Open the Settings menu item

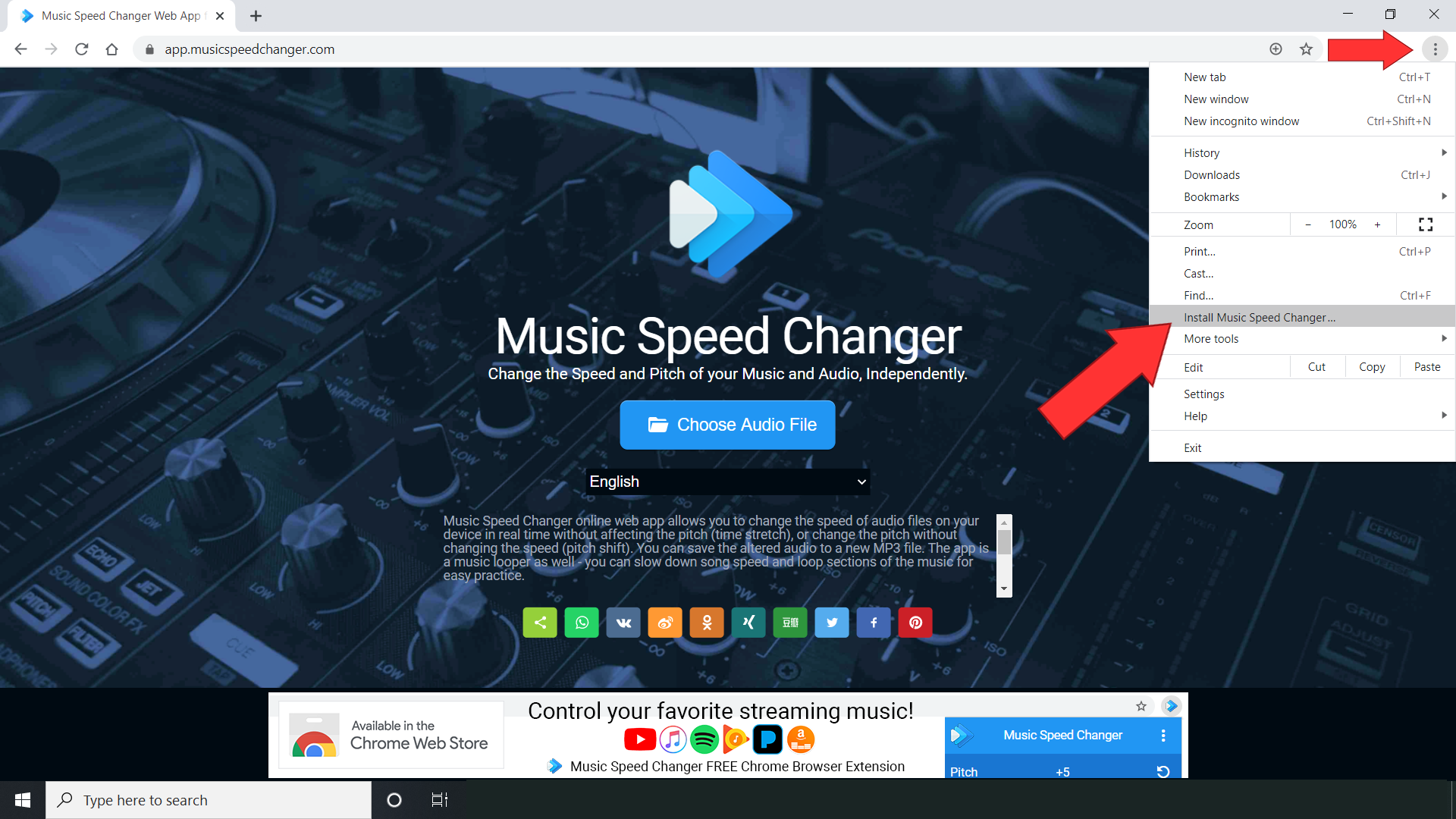point(1204,393)
